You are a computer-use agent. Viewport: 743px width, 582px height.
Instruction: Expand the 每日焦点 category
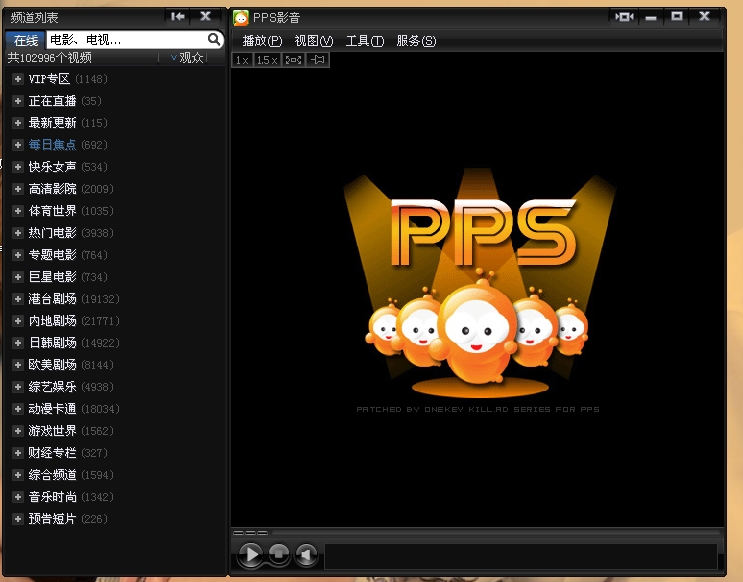point(18,145)
